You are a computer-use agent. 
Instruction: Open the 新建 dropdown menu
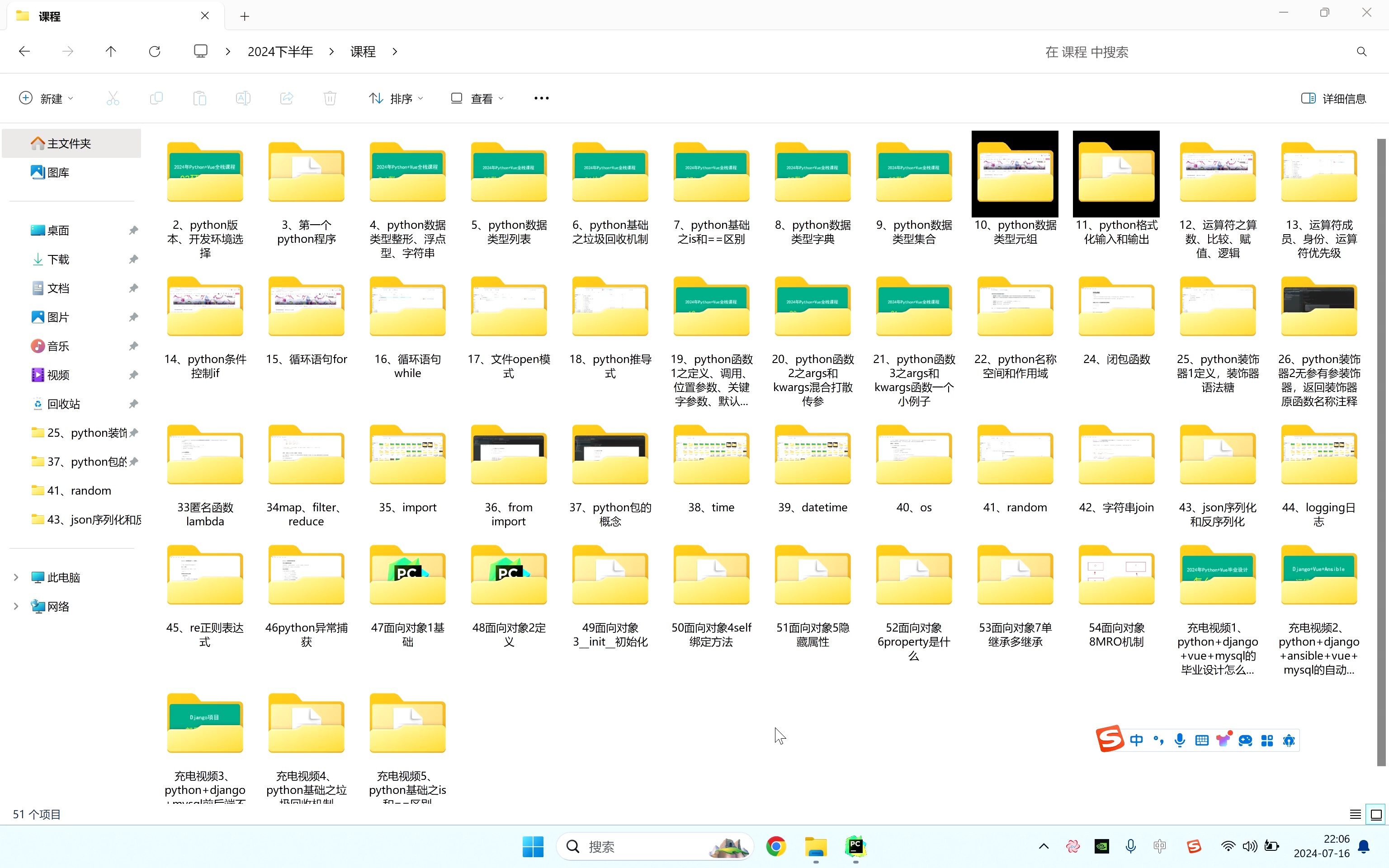tap(46, 98)
